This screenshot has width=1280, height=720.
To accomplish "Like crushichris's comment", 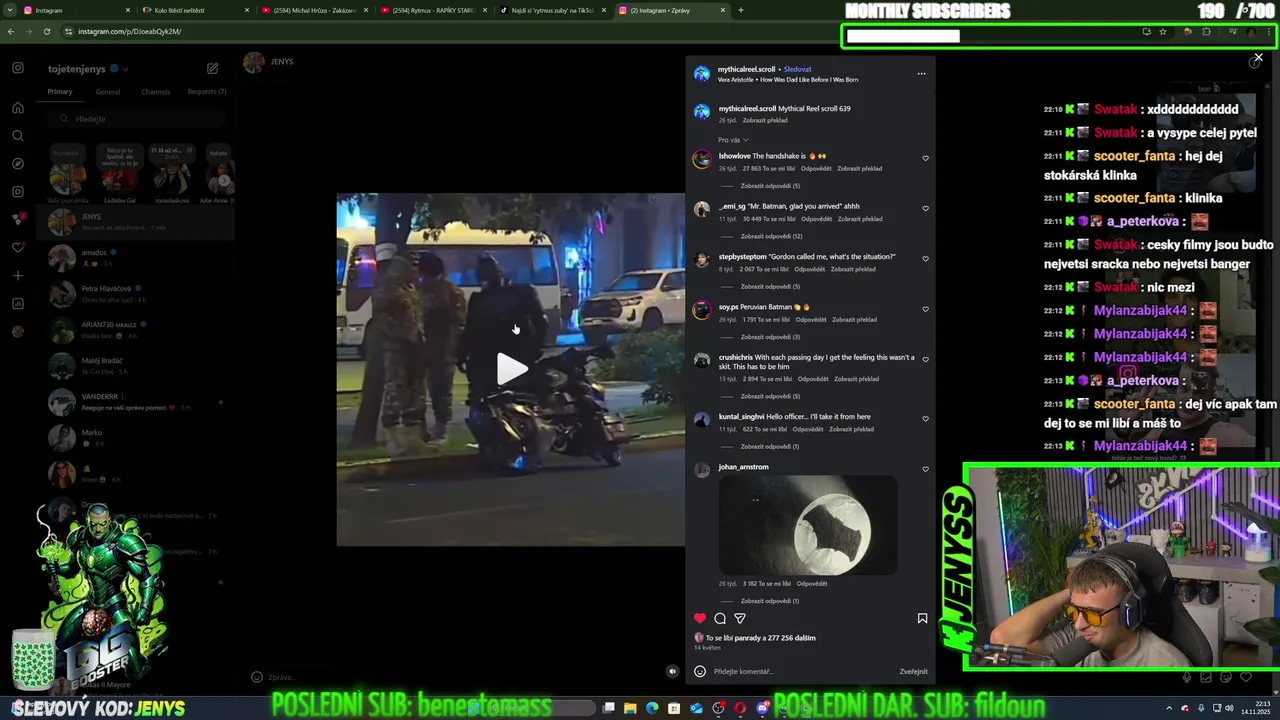I will tap(925, 359).
